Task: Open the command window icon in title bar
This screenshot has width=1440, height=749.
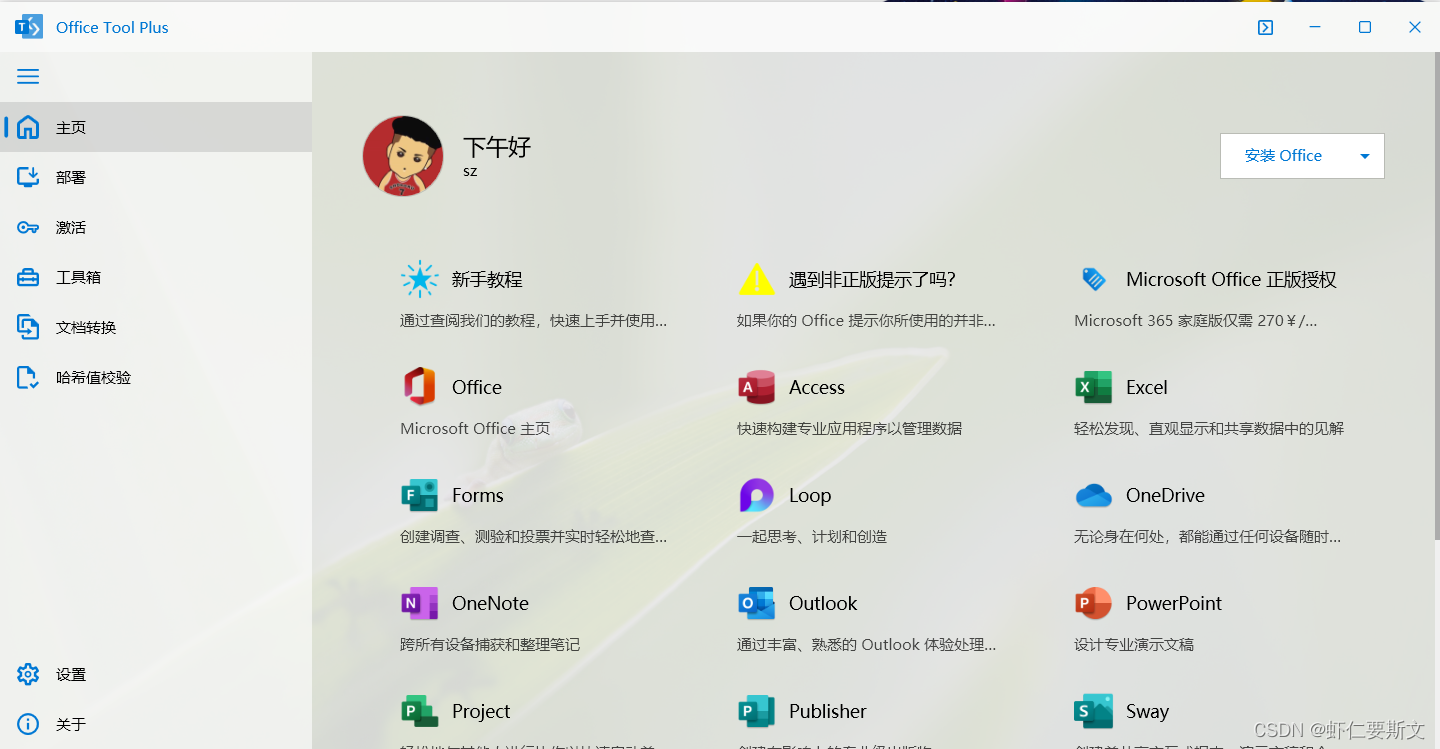Action: click(1265, 28)
